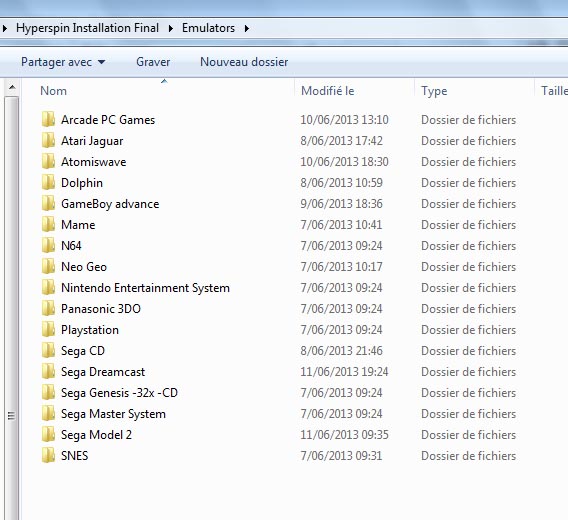Select the Panasonic 3DO folder name
Image resolution: width=568 pixels, height=520 pixels.
pos(101,309)
